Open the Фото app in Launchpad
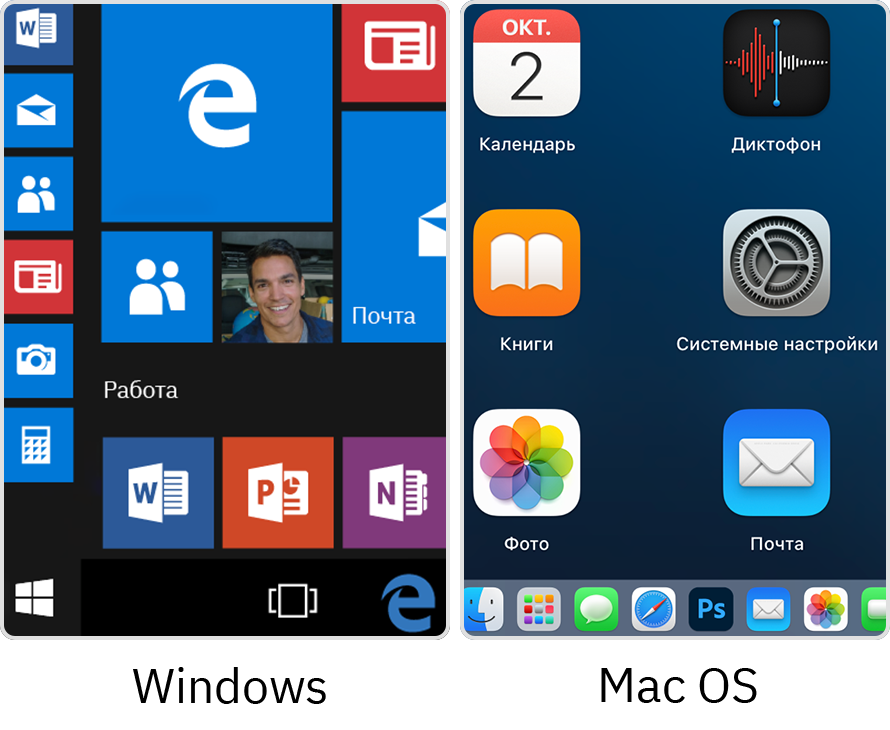Screen dimensions: 890x730 pos(526,463)
